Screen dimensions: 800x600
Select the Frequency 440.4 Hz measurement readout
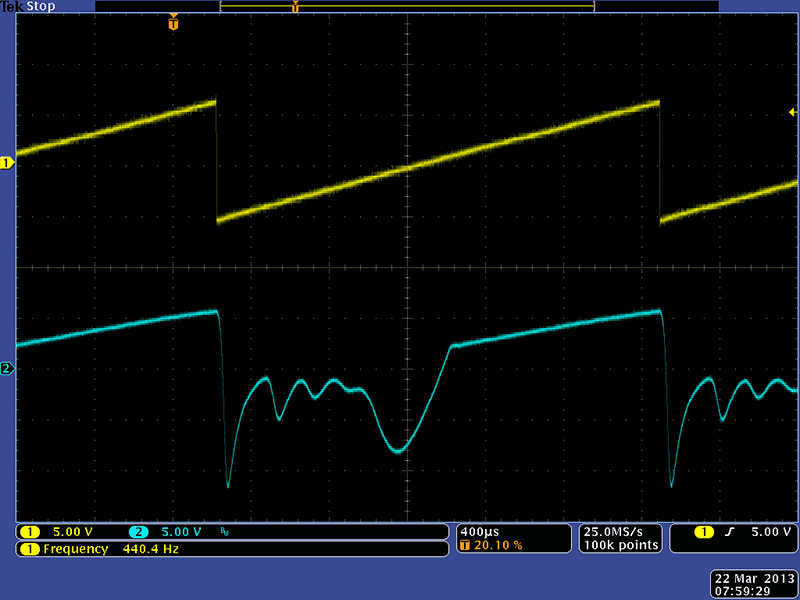(x=110, y=549)
